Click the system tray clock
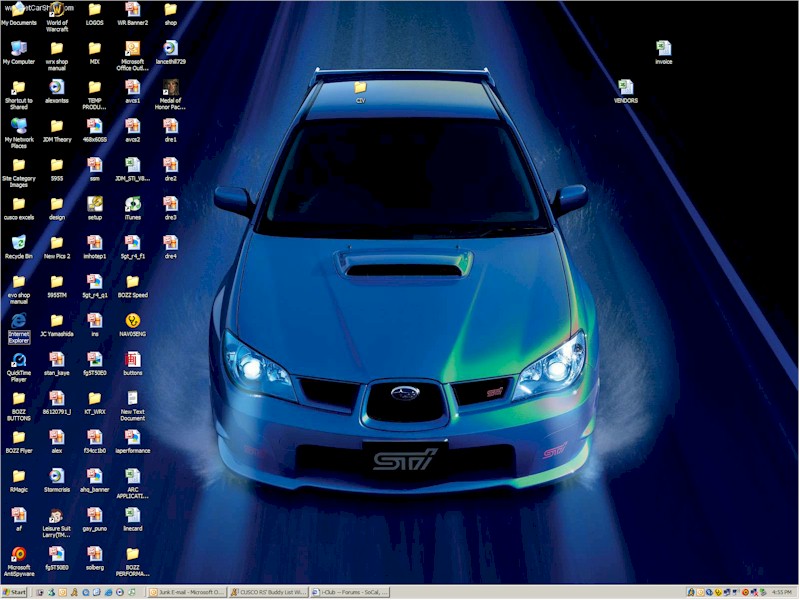The height and width of the screenshot is (600, 800). (782, 592)
